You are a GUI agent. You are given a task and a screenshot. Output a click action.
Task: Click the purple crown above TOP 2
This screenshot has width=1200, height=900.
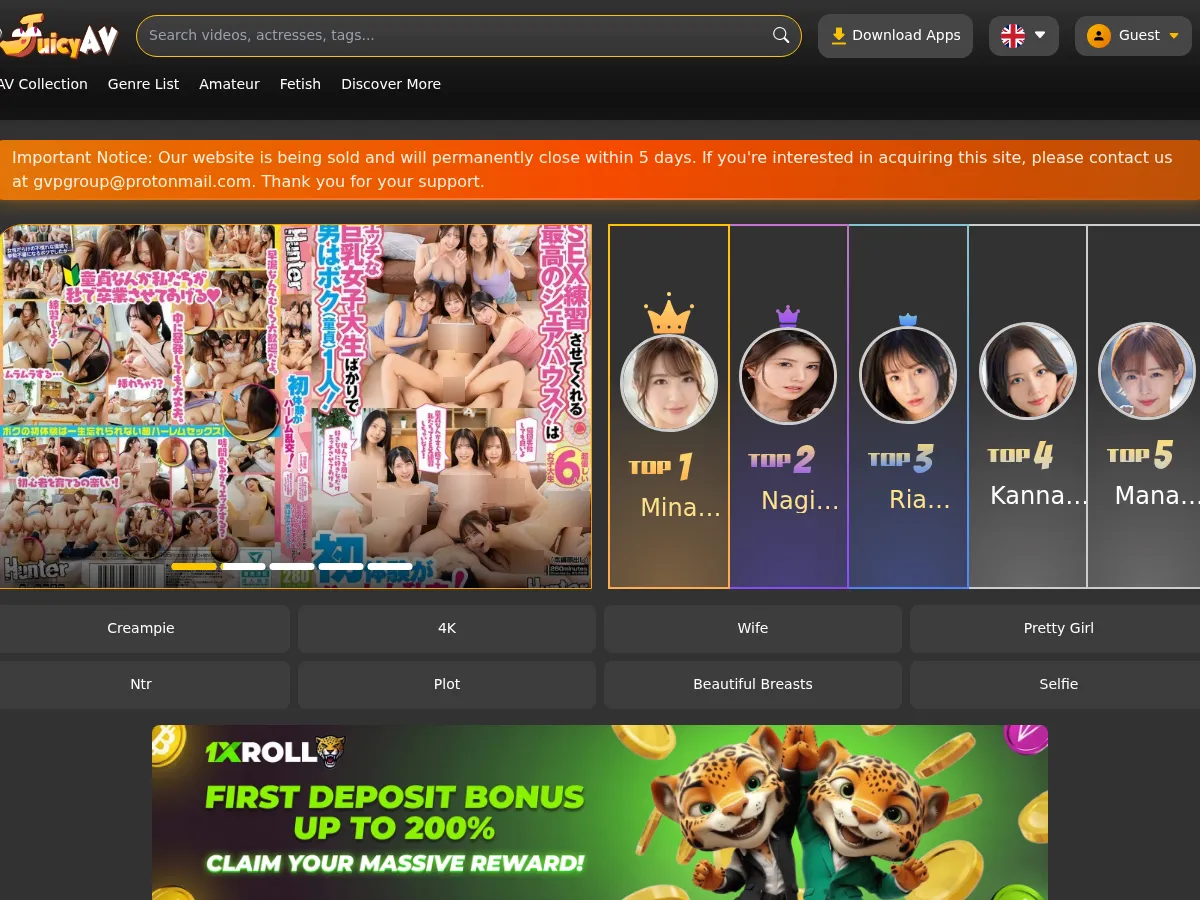788,317
